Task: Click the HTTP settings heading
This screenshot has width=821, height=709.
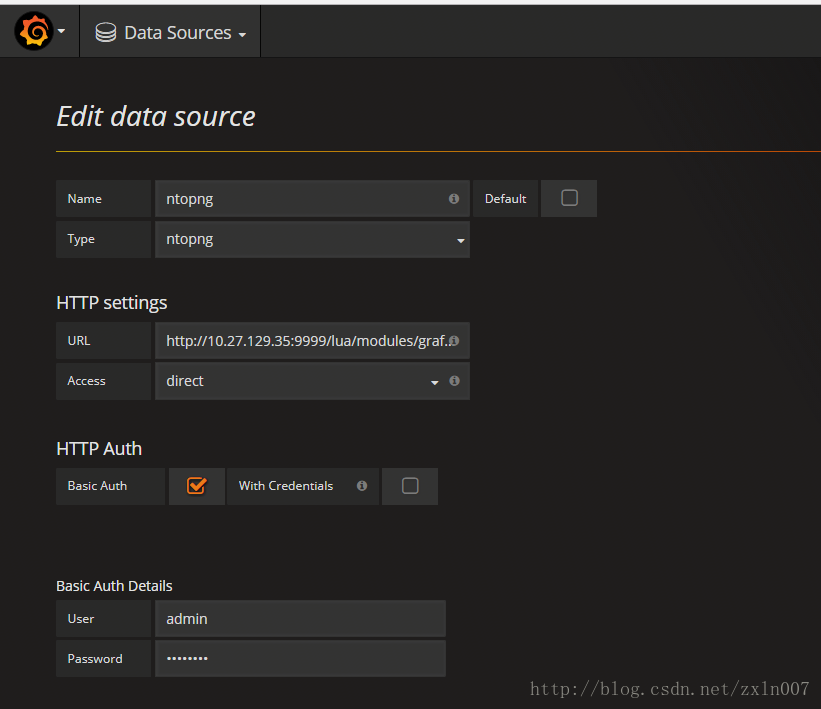Action: point(112,303)
